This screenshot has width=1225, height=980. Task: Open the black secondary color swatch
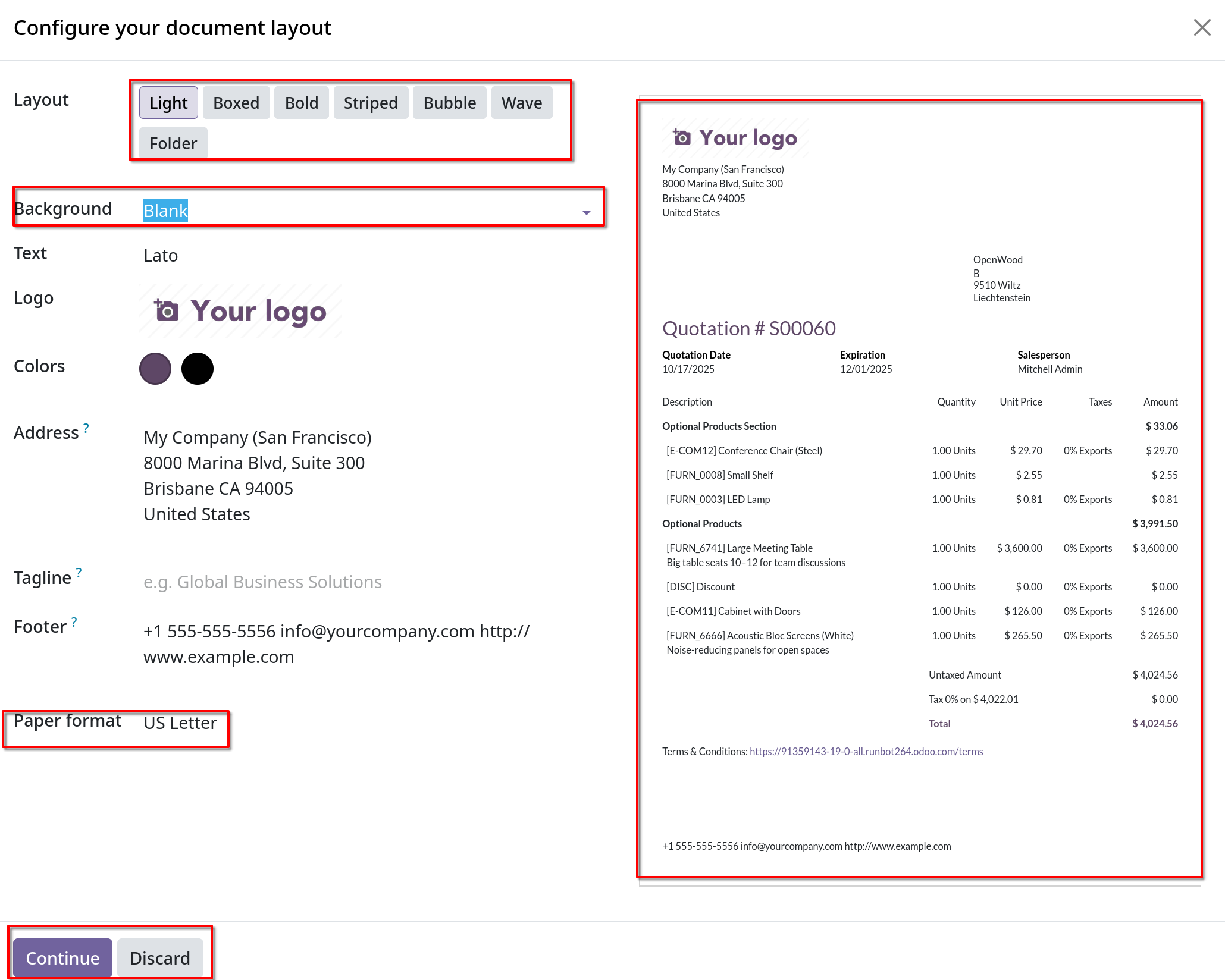coord(198,369)
